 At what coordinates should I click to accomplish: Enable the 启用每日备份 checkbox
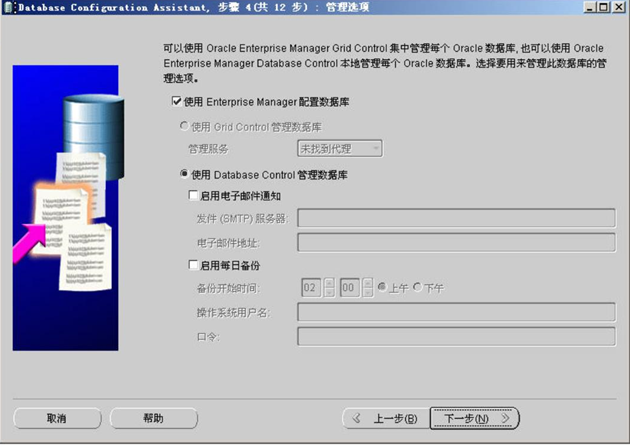tap(193, 265)
